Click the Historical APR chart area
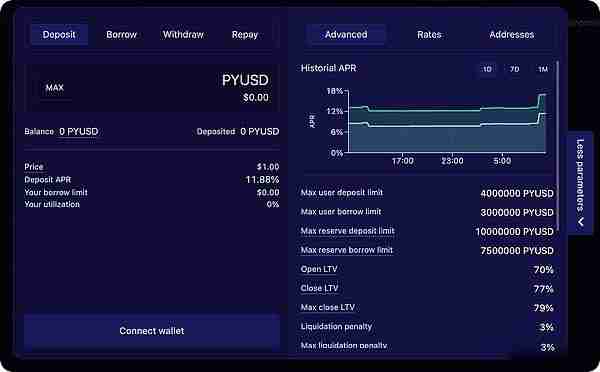 coord(447,122)
